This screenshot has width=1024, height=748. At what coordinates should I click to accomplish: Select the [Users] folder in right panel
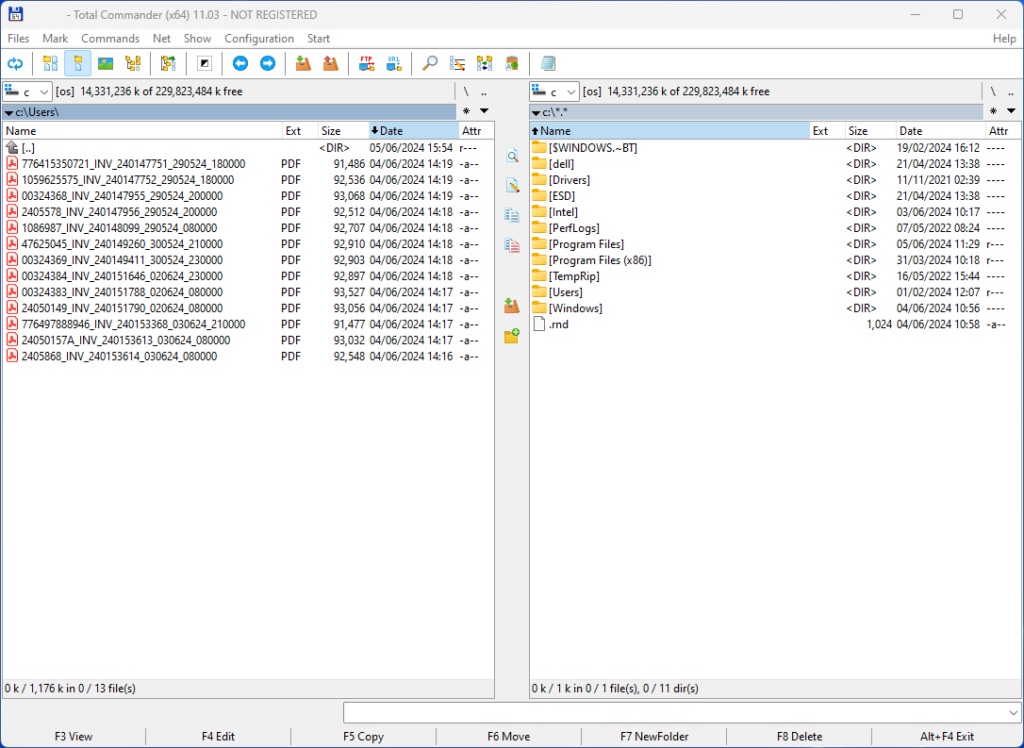click(x=775, y=292)
